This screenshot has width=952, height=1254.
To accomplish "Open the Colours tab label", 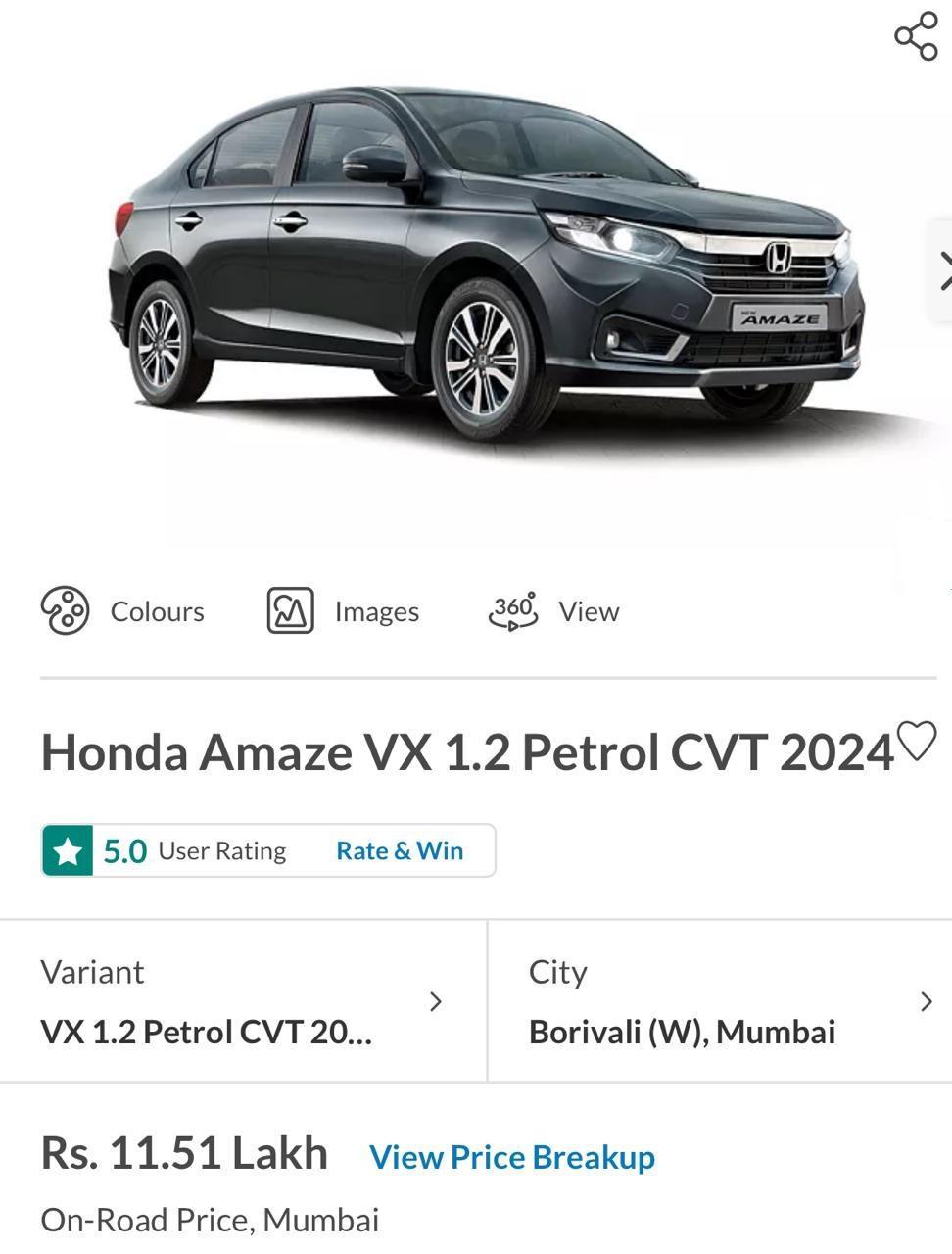I will click(157, 611).
